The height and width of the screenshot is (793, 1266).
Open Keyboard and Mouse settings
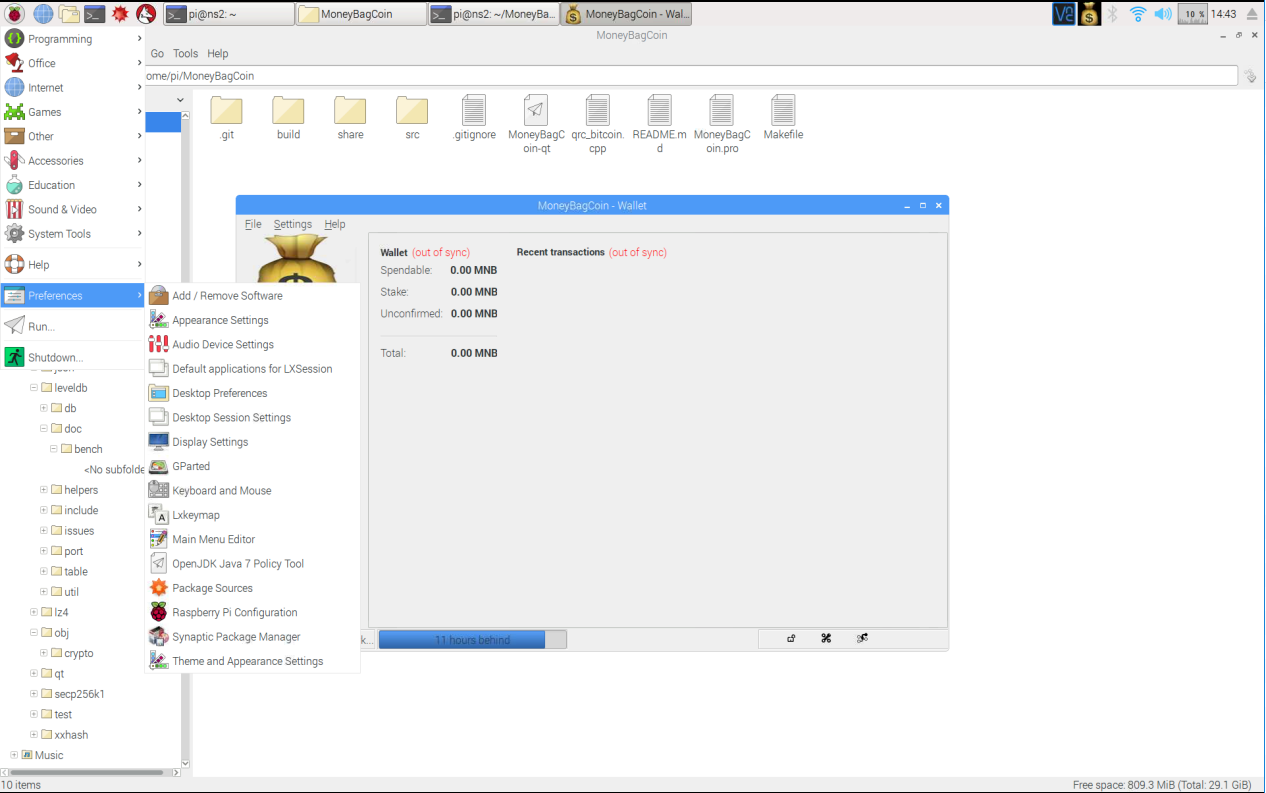click(252, 491)
